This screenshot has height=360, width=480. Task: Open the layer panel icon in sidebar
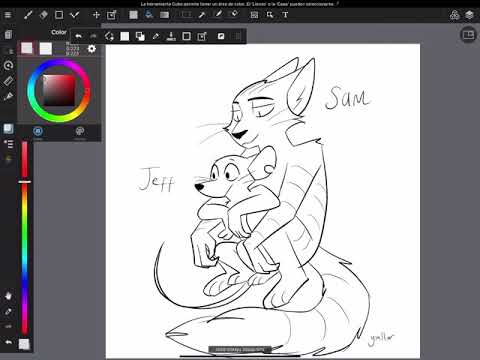coord(8,129)
